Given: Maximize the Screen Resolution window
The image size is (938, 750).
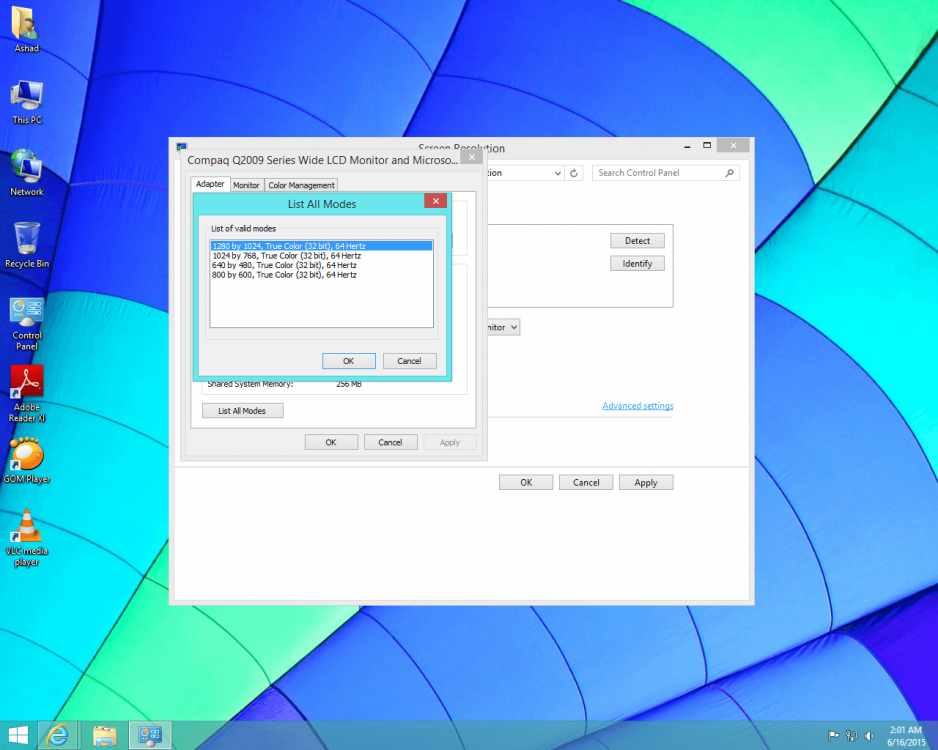Looking at the screenshot, I should click(x=707, y=145).
